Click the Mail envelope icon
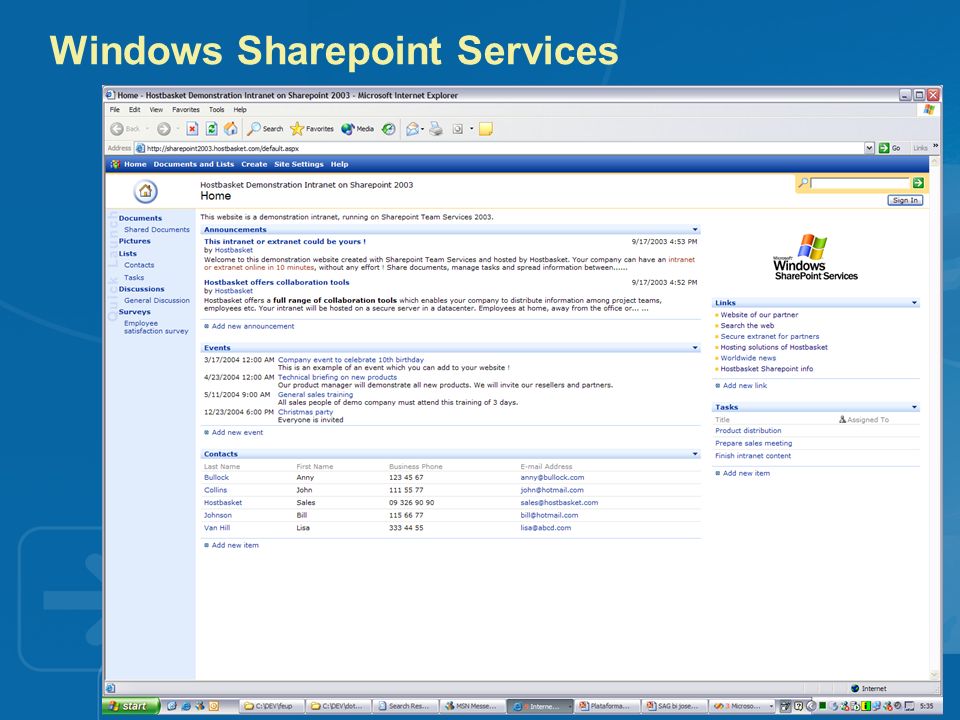Viewport: 960px width, 720px height. [x=413, y=129]
